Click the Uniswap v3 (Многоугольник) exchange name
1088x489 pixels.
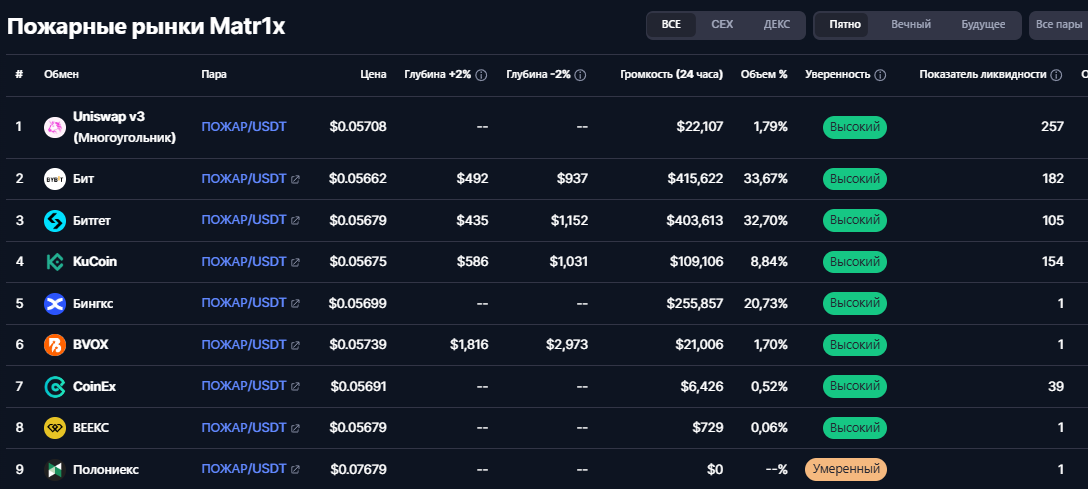pos(124,128)
